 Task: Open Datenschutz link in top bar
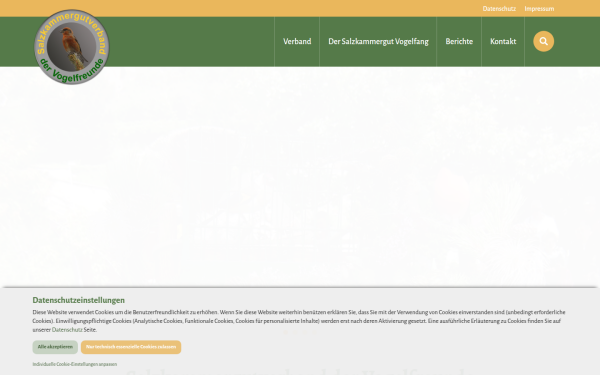pyautogui.click(x=499, y=9)
